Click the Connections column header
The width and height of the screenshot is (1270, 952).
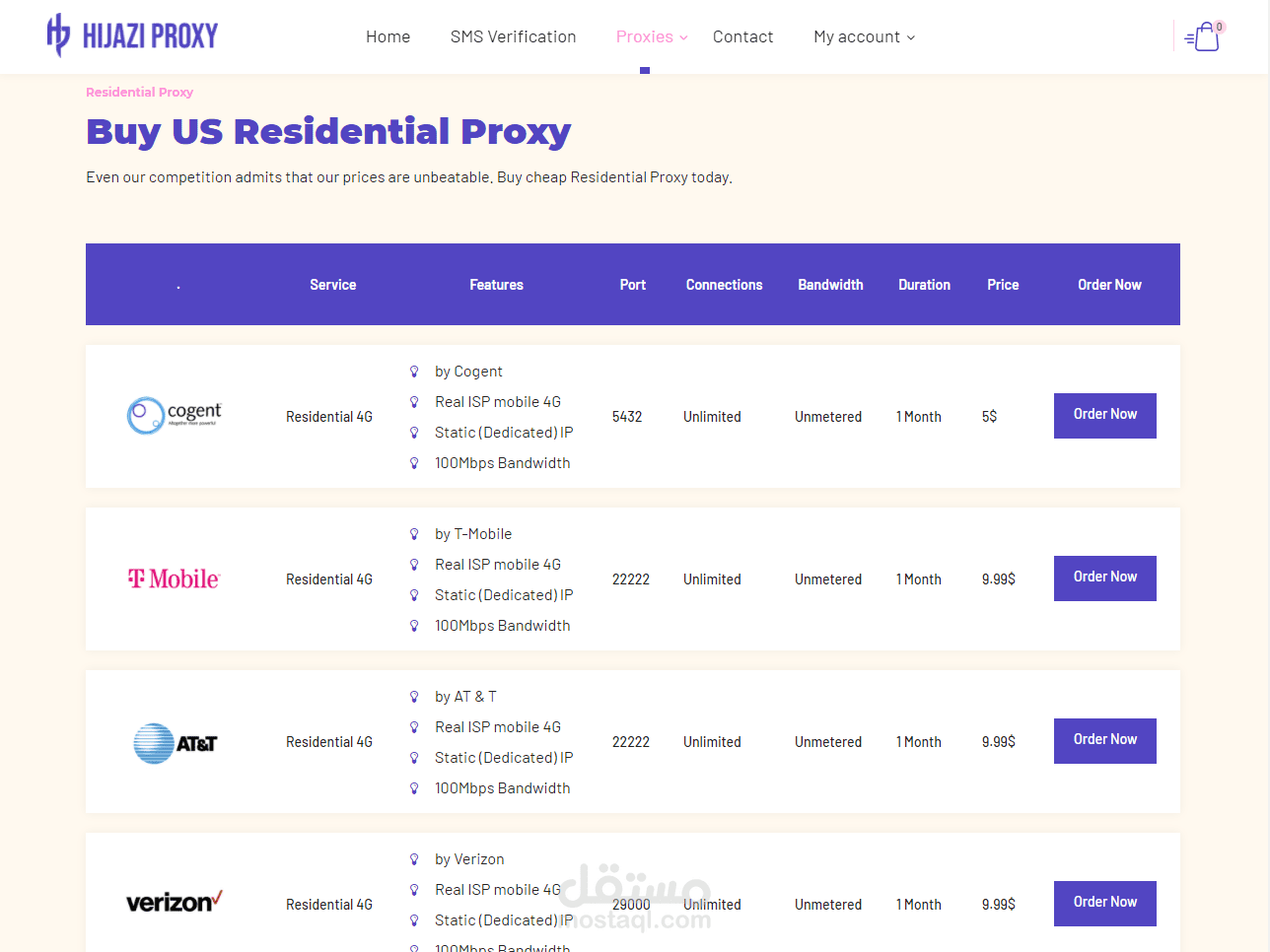point(725,285)
